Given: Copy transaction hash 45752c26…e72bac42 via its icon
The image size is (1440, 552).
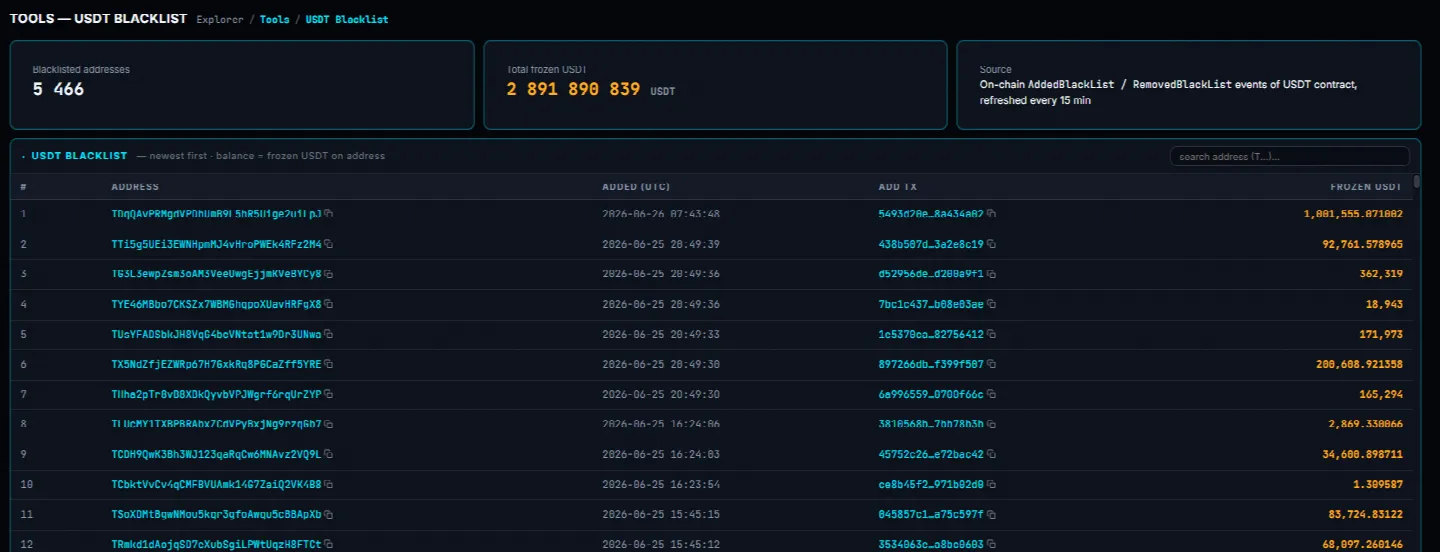Looking at the screenshot, I should point(992,454).
